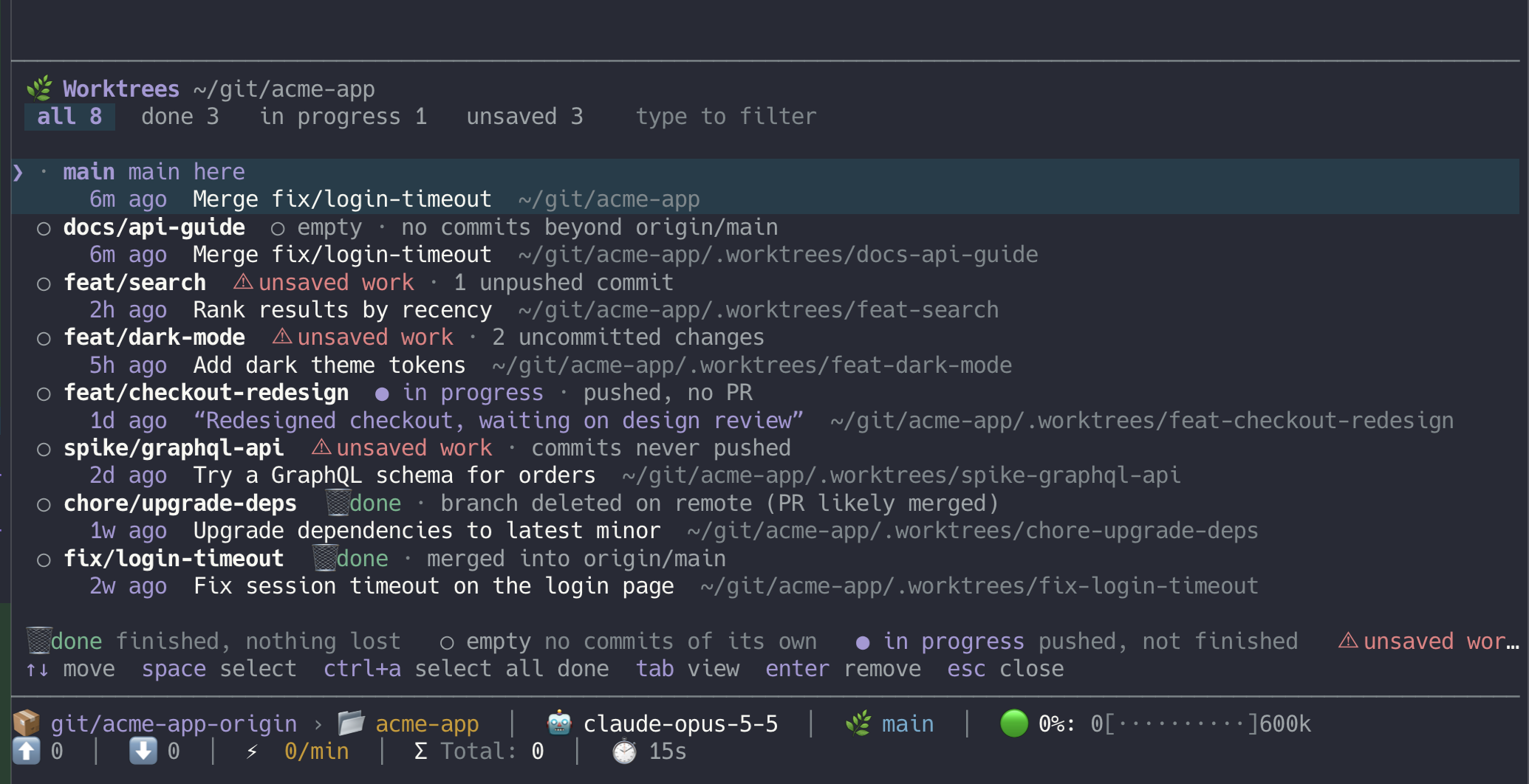Switch to the 'unsaved 3' filter tab
The height and width of the screenshot is (784, 1529).
[x=524, y=117]
